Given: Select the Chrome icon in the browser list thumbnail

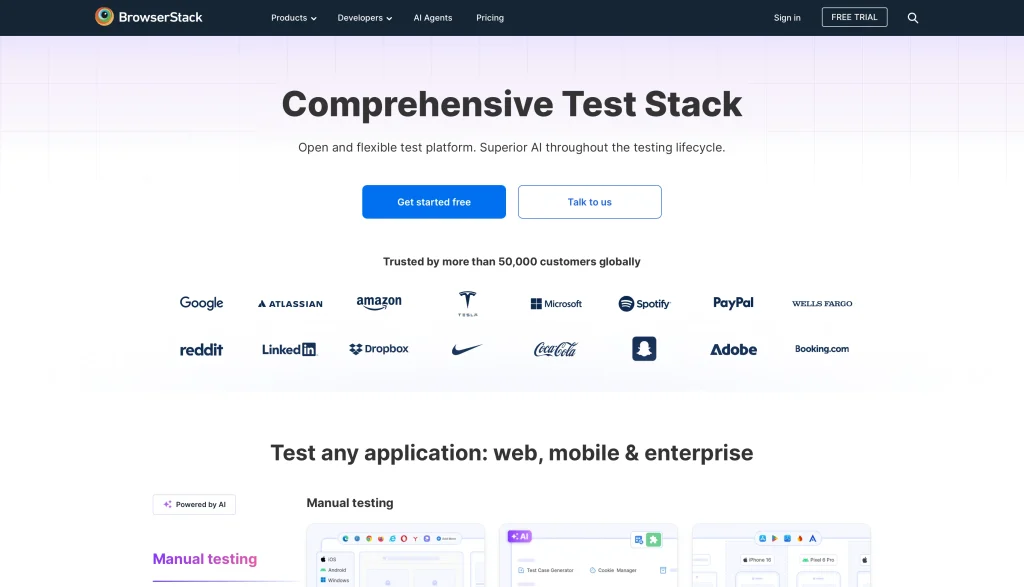Looking at the screenshot, I should tap(368, 537).
